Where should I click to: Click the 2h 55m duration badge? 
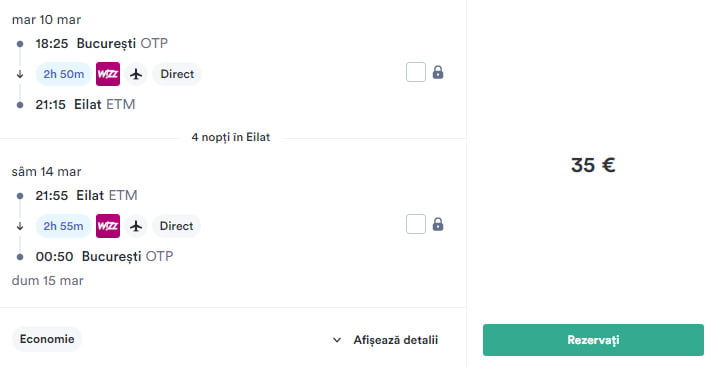pos(64,226)
